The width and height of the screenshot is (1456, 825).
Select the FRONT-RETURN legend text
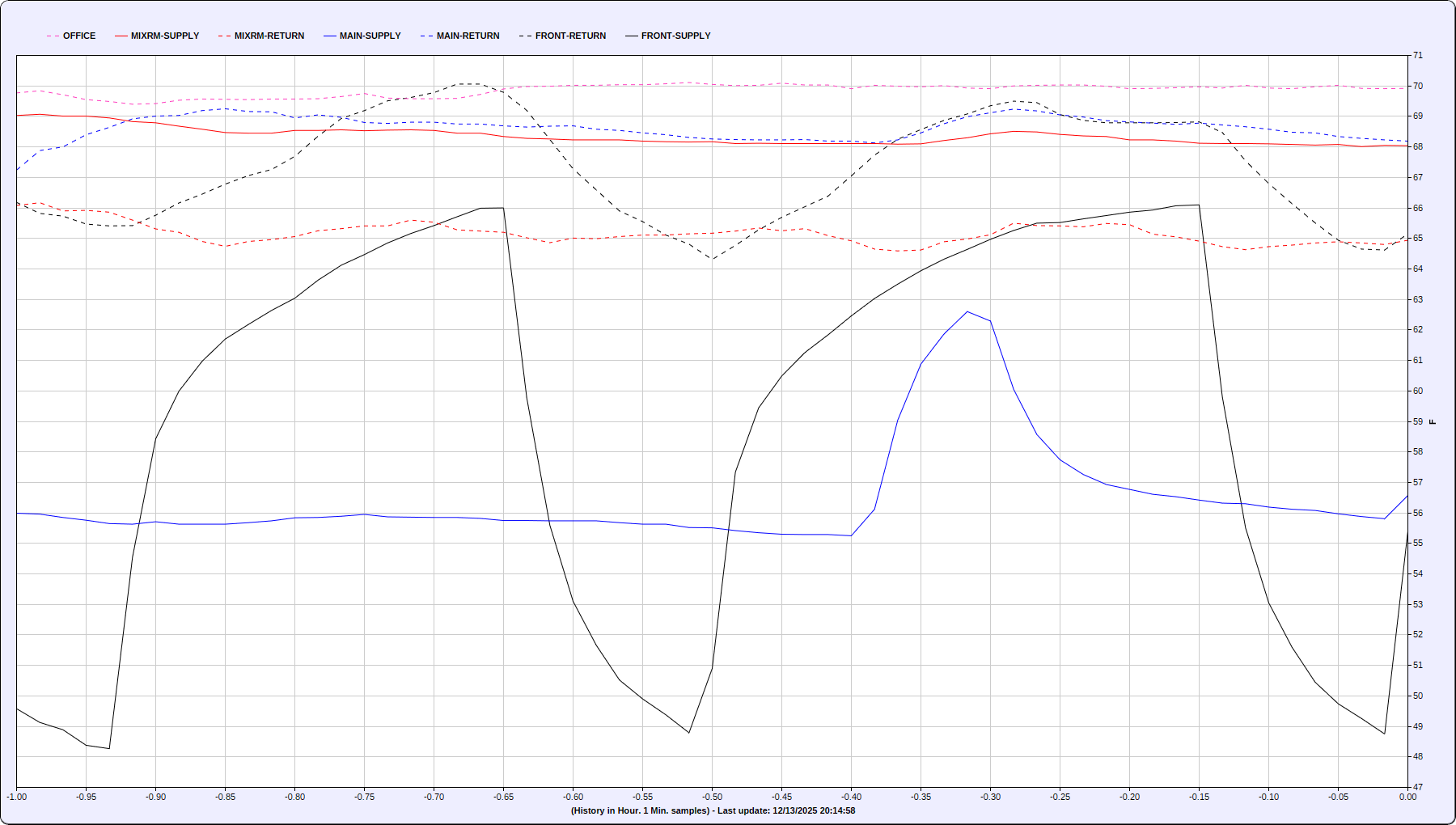tap(570, 36)
